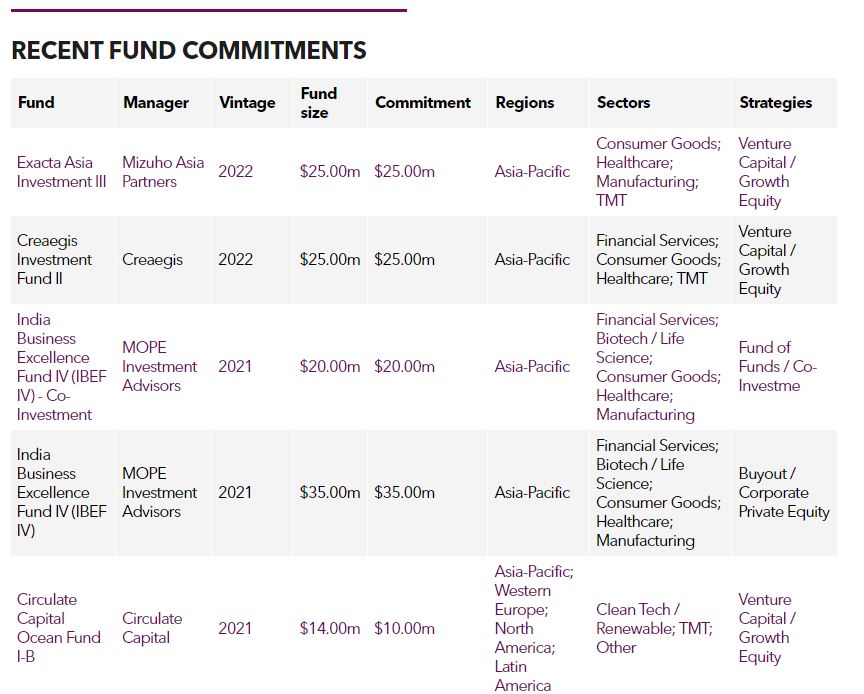This screenshot has height=694, width=864.
Task: Sort by the Commitment column header
Action: coord(422,102)
